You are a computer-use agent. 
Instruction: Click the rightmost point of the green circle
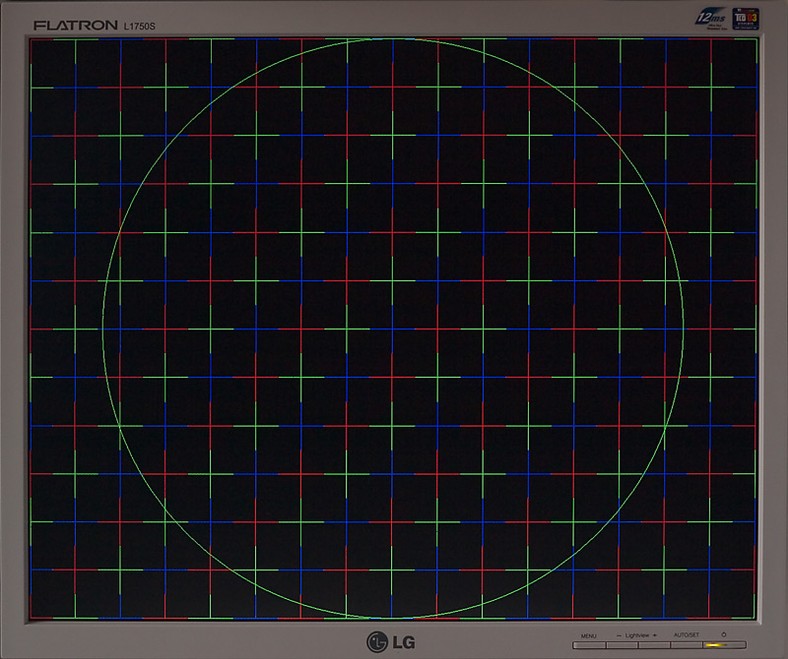coord(684,328)
